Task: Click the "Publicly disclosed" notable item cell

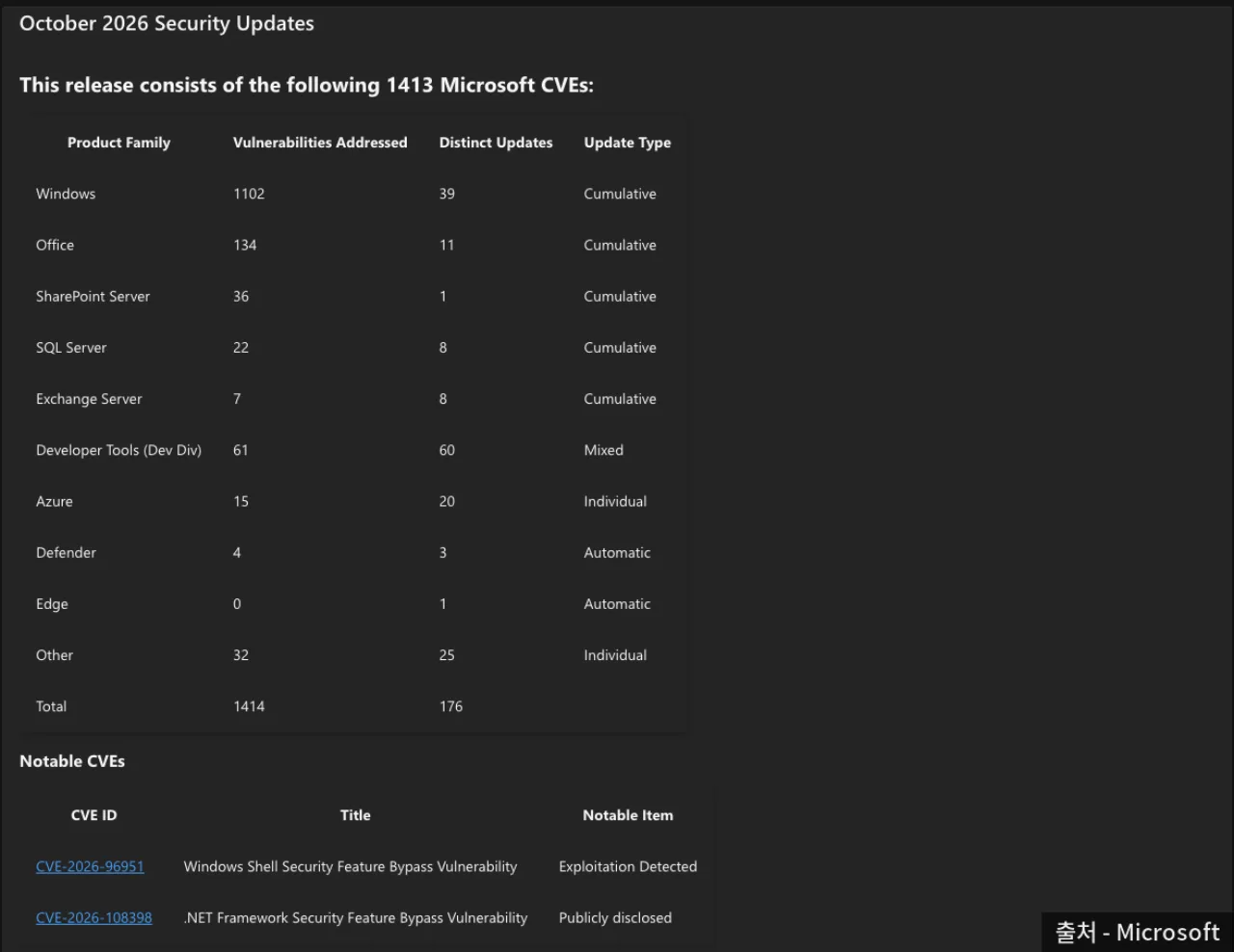Action: click(x=615, y=917)
